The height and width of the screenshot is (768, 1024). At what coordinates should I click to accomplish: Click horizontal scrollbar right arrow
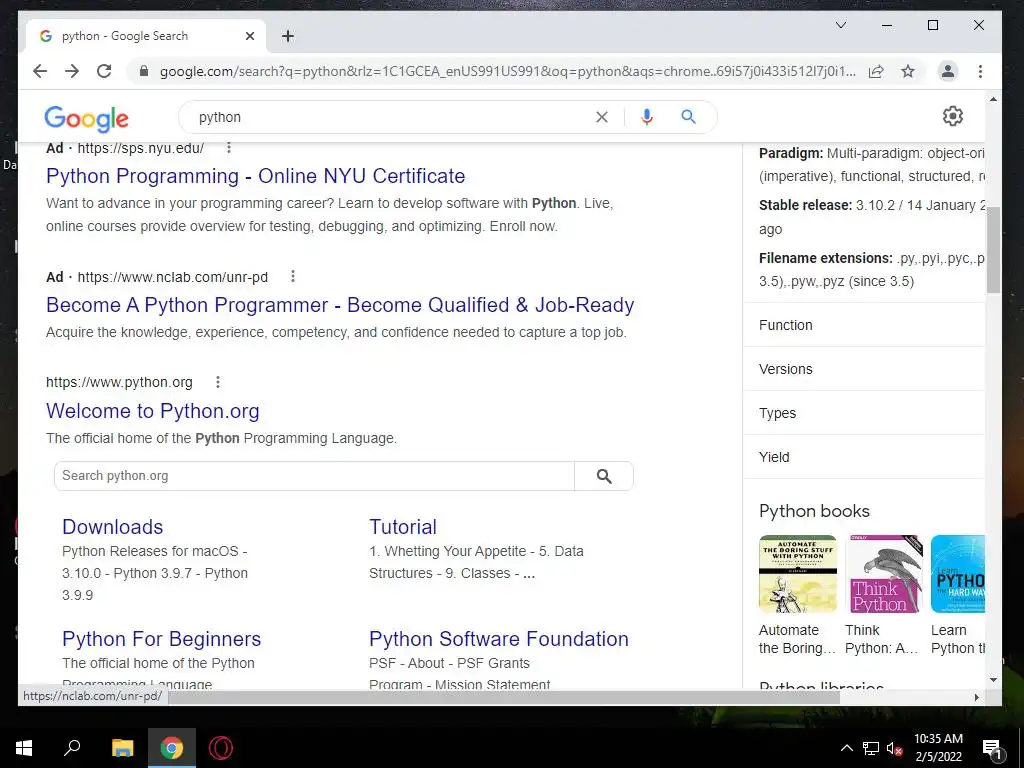pos(977,697)
